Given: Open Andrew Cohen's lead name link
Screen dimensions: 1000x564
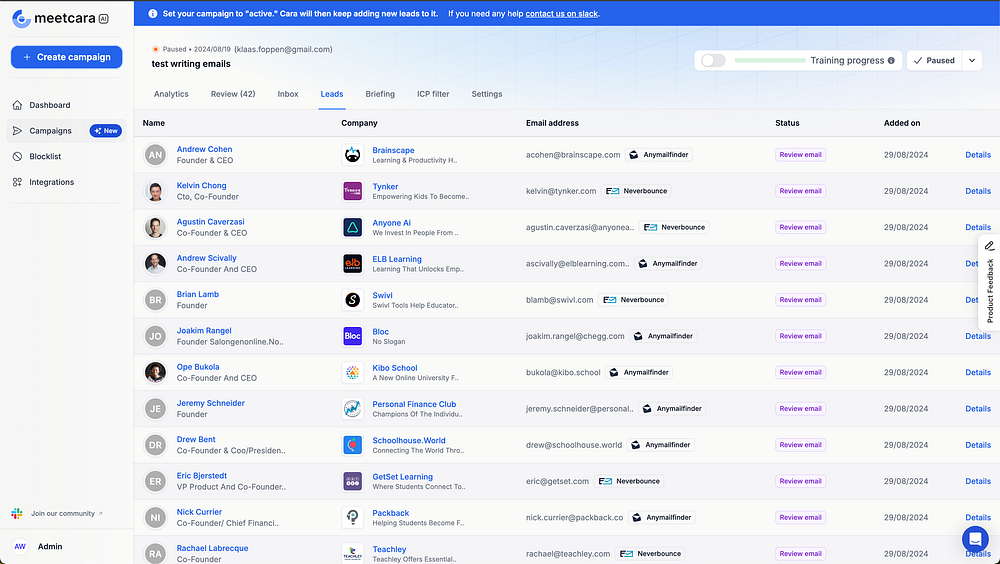Looking at the screenshot, I should pos(204,149).
